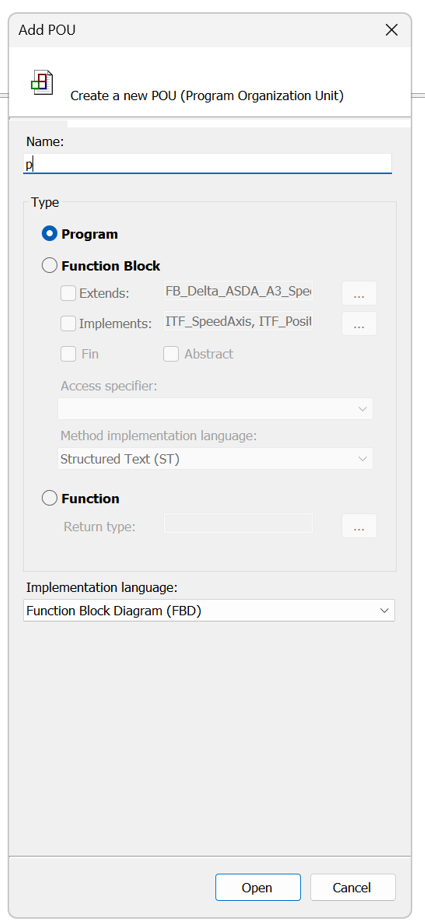Expand Method implementation language dropdown
Screen dimensions: 425x924
pyautogui.click(x=215, y=459)
